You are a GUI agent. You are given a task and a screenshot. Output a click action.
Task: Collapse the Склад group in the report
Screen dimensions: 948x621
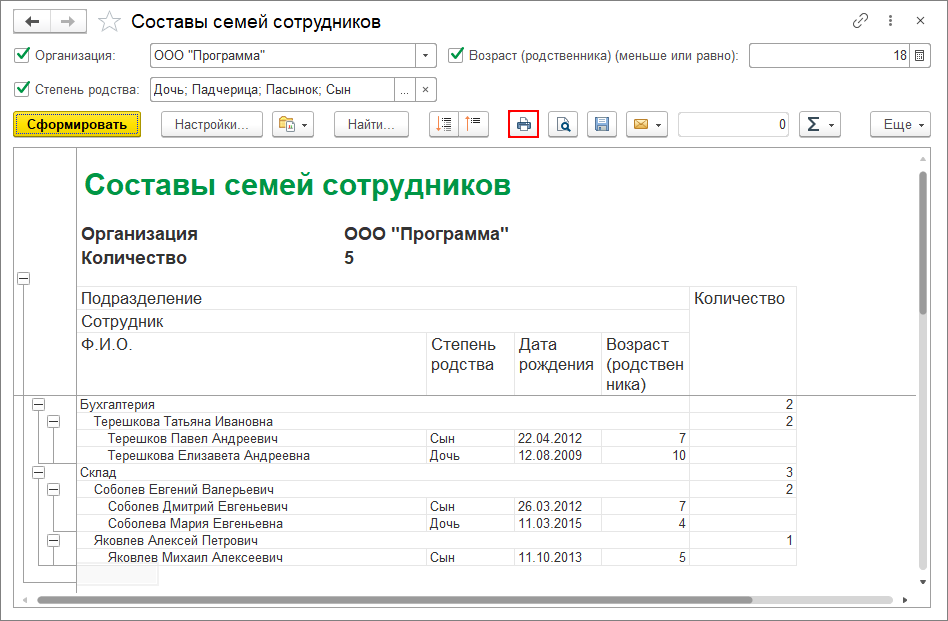[38, 472]
